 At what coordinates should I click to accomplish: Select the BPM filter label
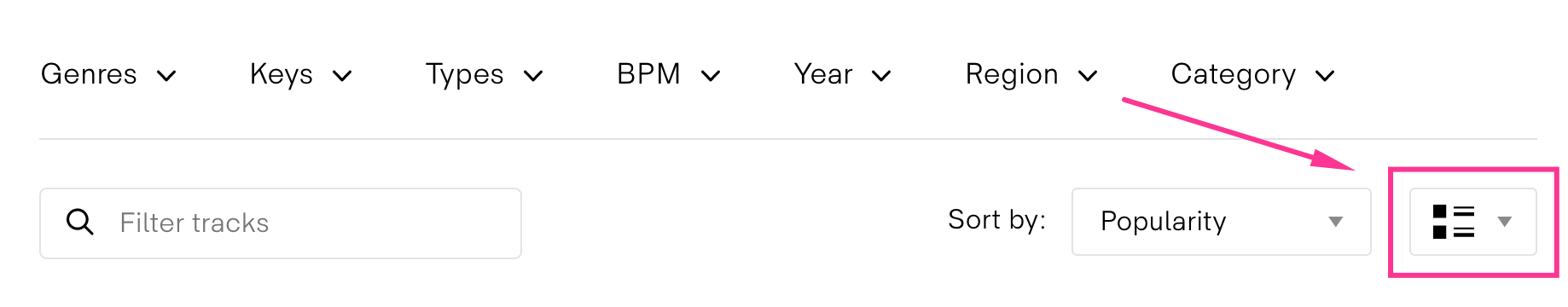648,74
